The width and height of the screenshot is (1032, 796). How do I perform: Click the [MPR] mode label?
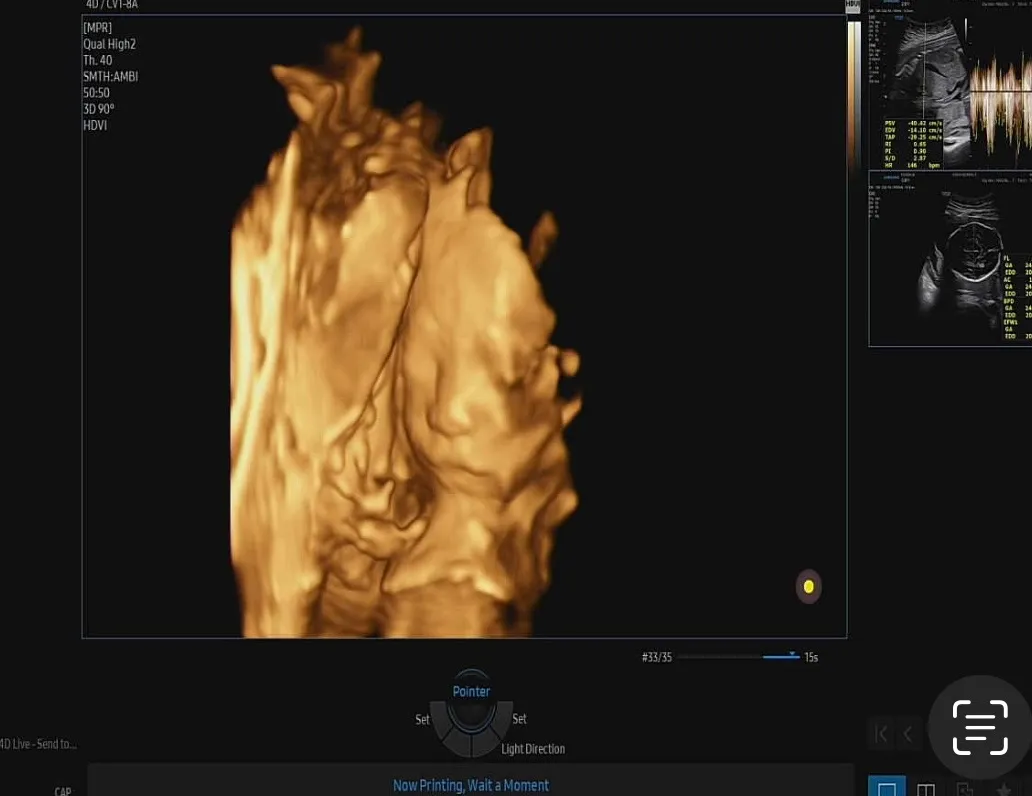[x=97, y=28]
